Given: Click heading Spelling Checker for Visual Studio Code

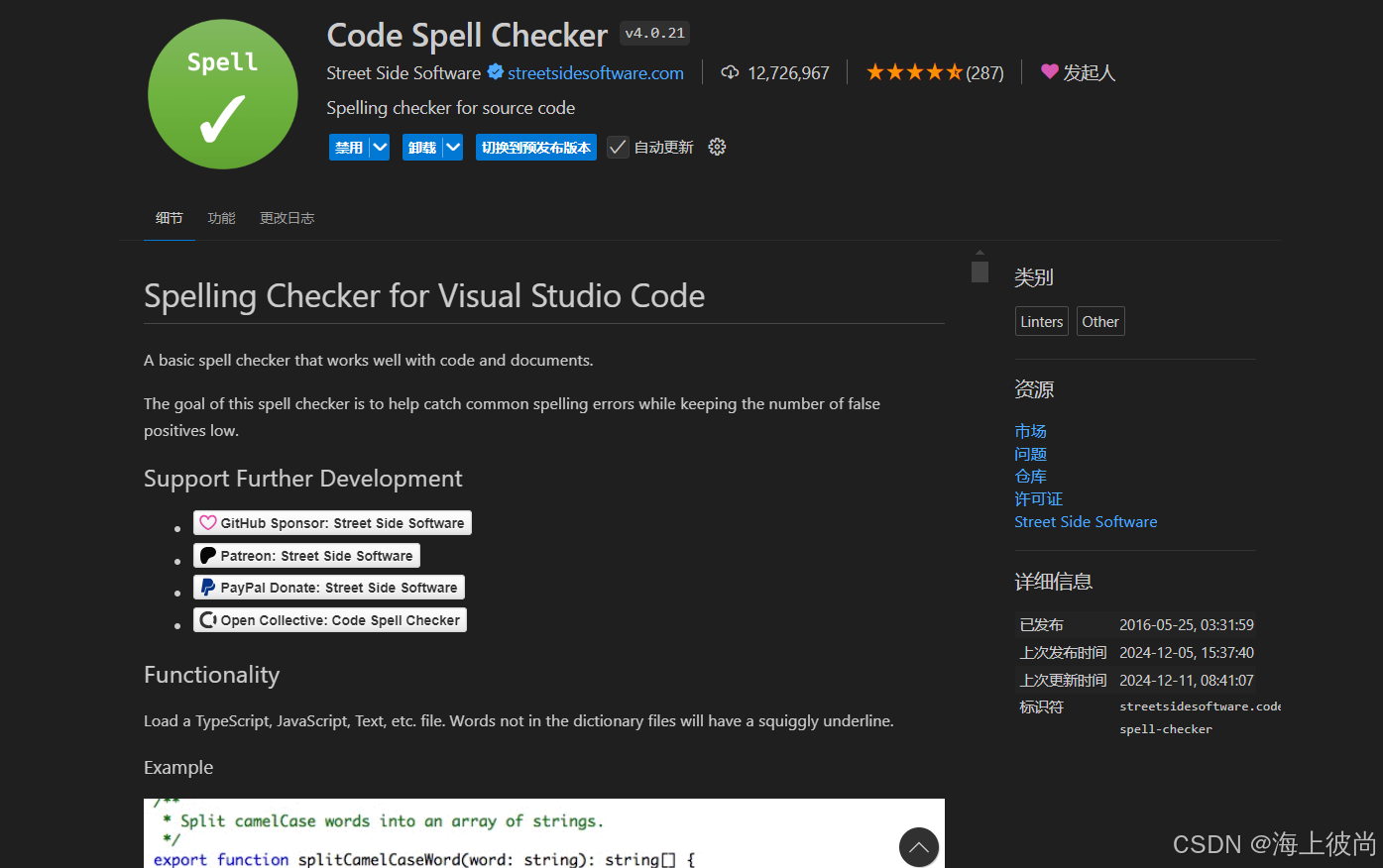Looking at the screenshot, I should coord(424,296).
